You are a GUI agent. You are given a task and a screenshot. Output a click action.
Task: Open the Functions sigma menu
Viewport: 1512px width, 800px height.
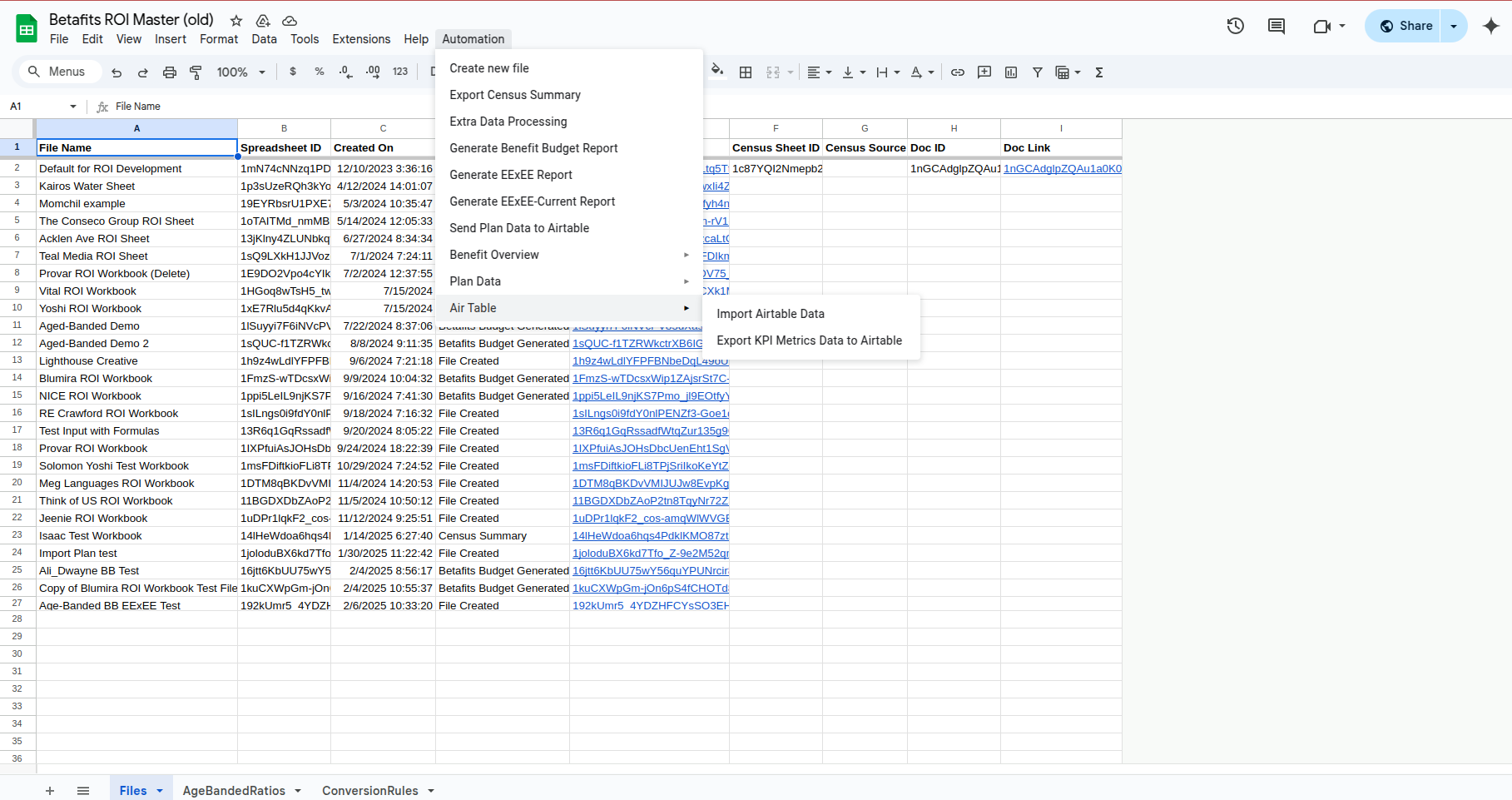tap(1099, 72)
